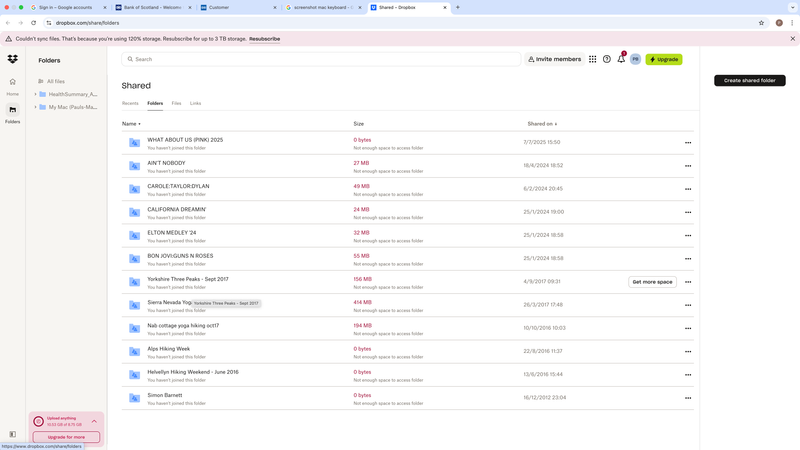This screenshot has width=800, height=450.
Task: Switch to the Links tab
Action: click(x=195, y=103)
